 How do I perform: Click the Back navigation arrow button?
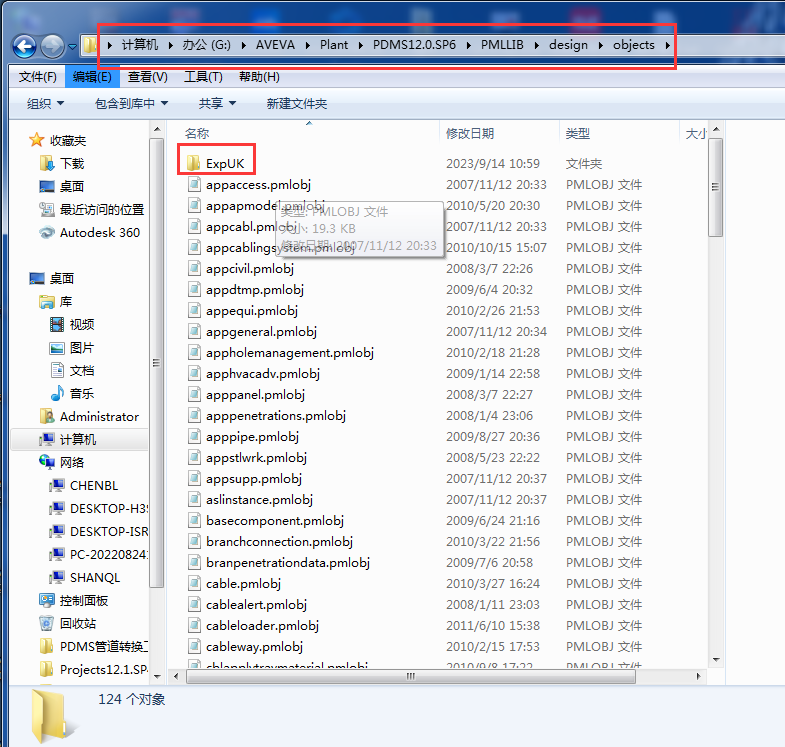(24, 46)
